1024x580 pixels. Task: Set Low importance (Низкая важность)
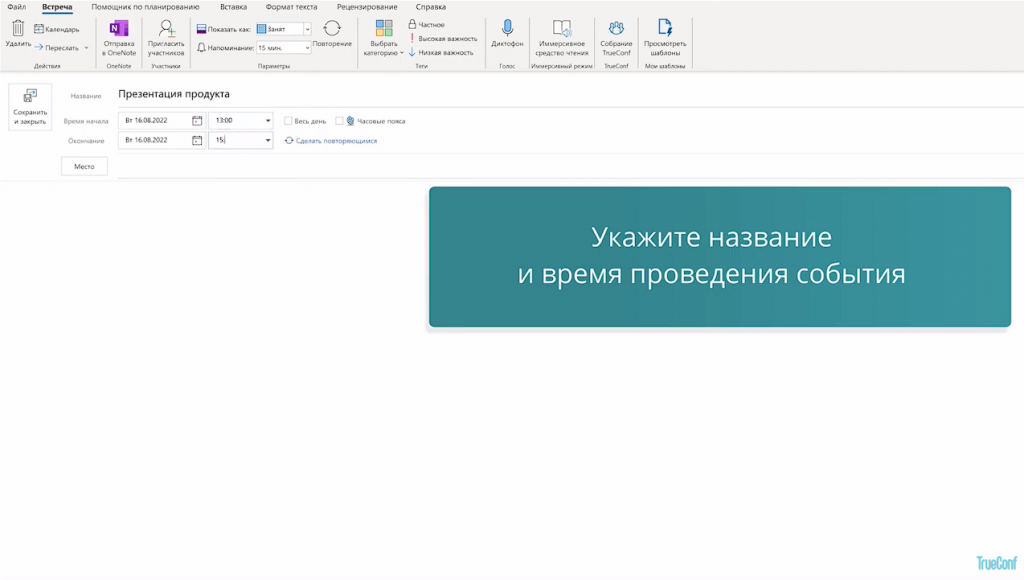click(x=441, y=52)
